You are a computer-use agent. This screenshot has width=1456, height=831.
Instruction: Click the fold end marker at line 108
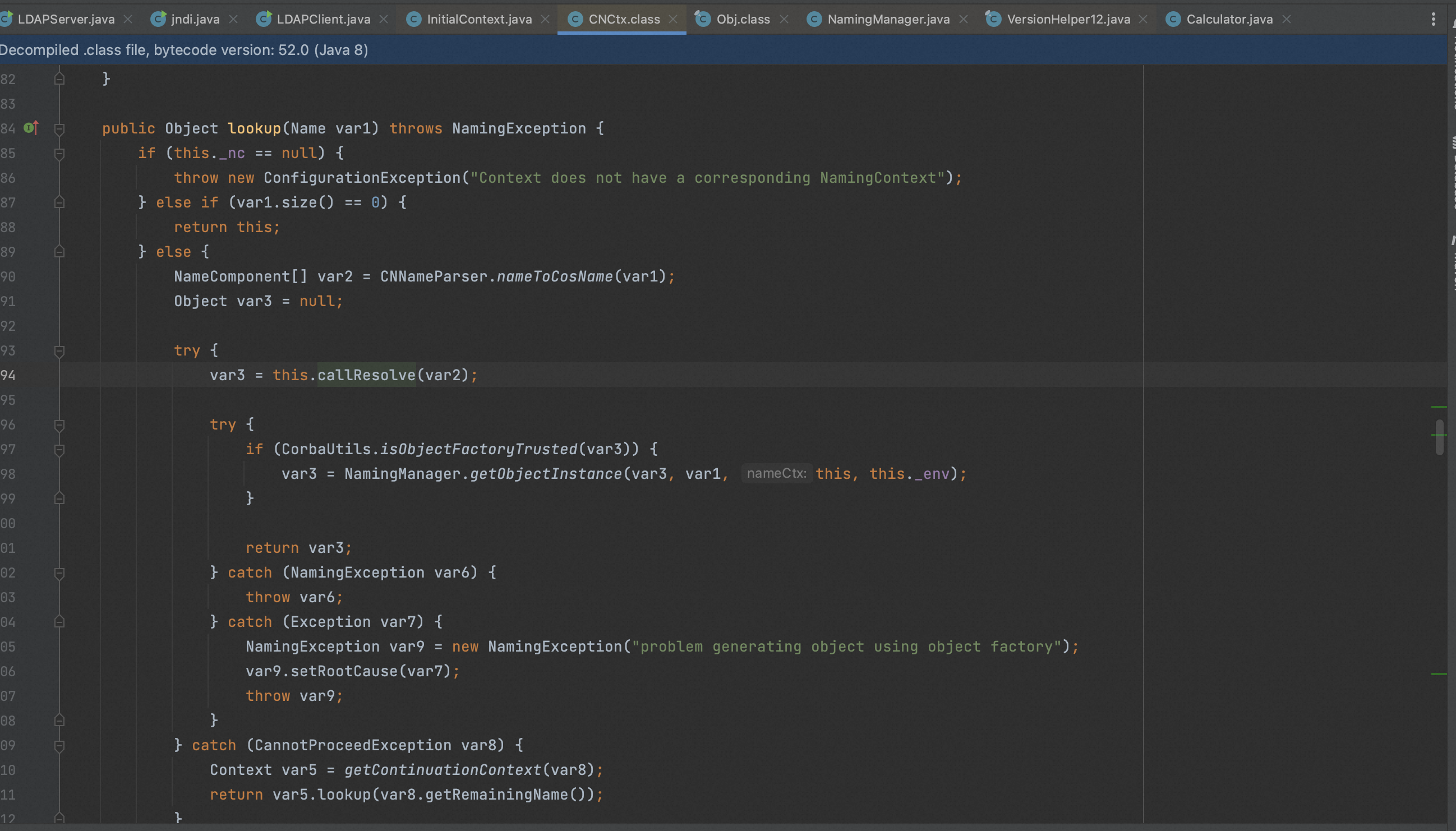point(59,721)
